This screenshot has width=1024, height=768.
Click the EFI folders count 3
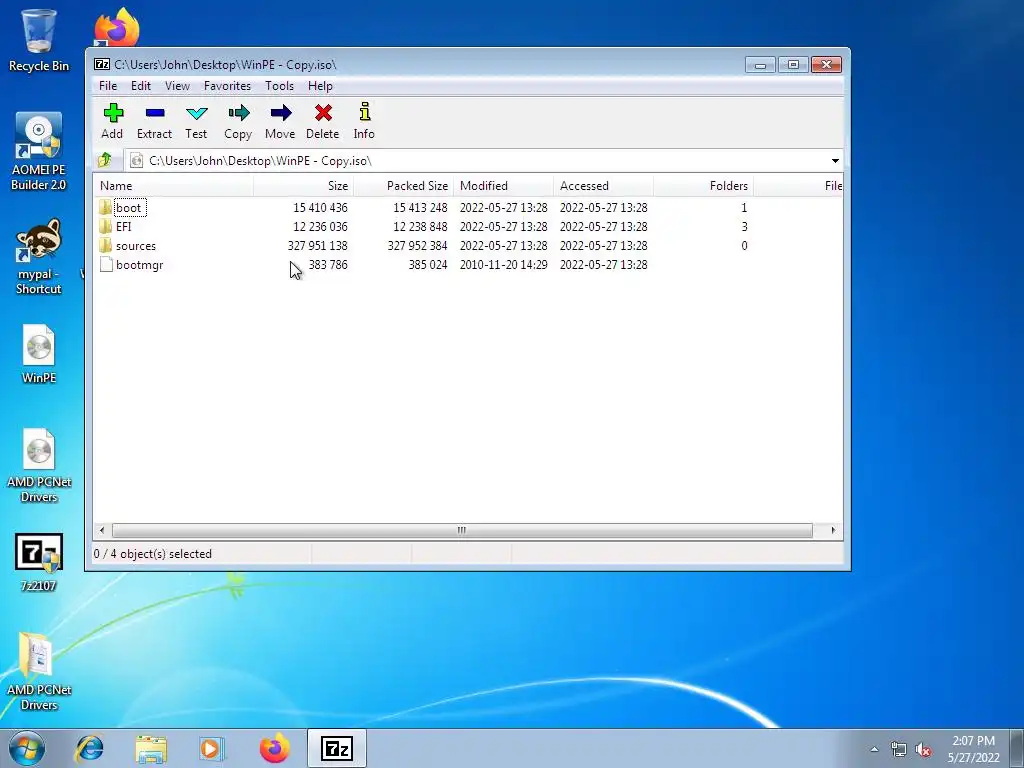coord(744,227)
